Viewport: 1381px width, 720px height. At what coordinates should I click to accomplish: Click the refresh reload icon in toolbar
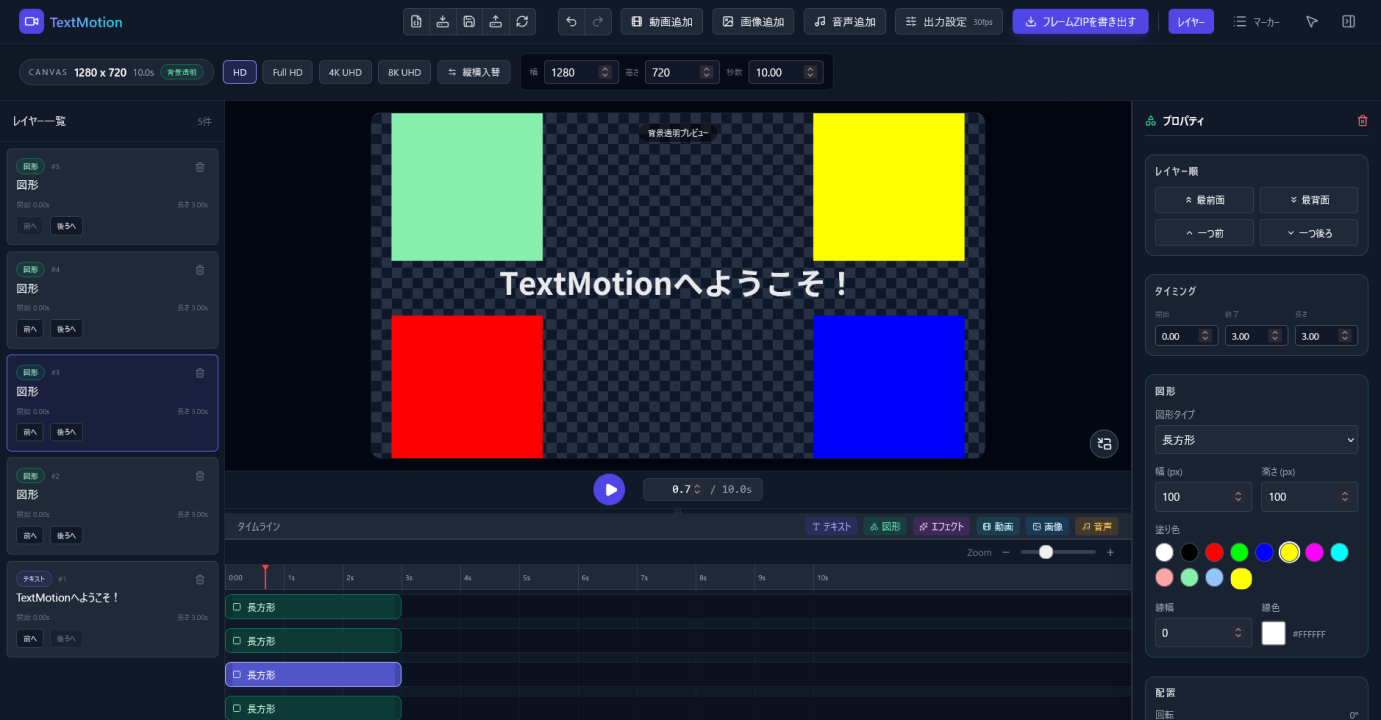coord(522,22)
